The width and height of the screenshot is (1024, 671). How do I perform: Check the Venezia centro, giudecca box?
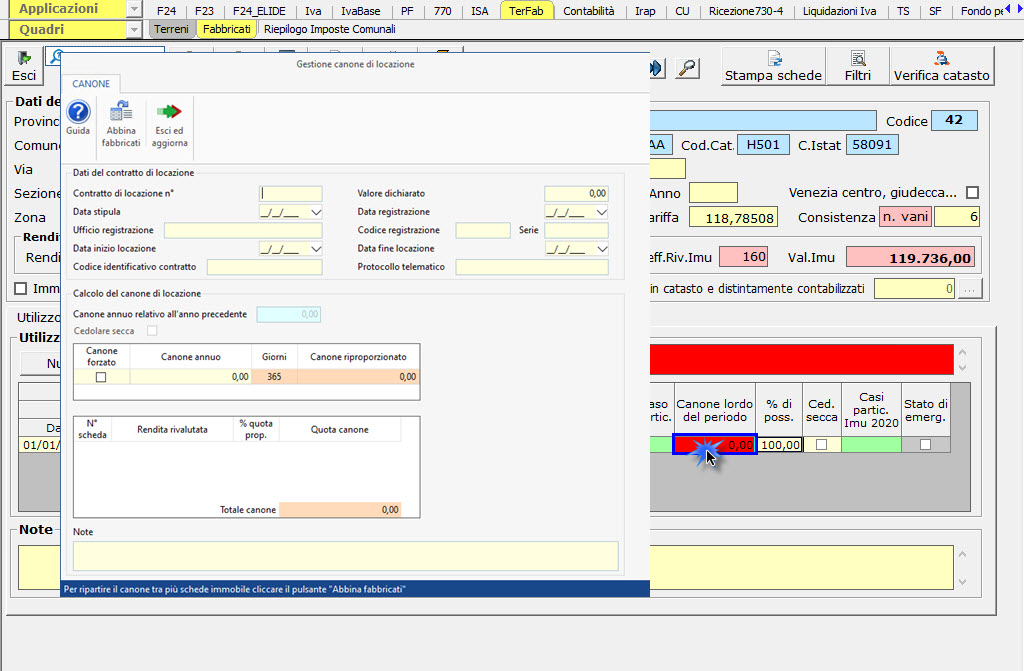972,192
